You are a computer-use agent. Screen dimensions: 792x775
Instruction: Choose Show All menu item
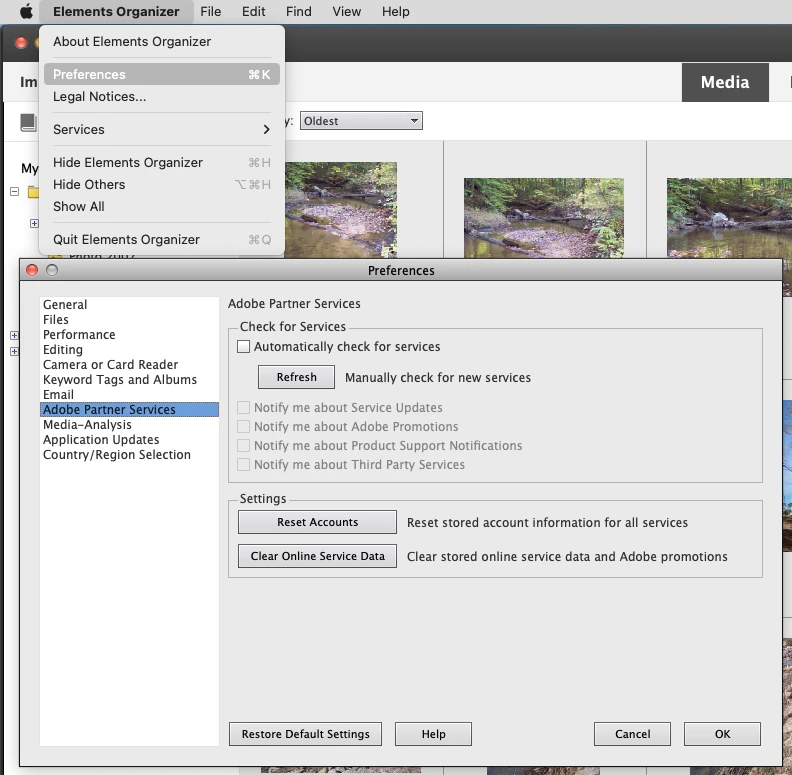coord(162,206)
